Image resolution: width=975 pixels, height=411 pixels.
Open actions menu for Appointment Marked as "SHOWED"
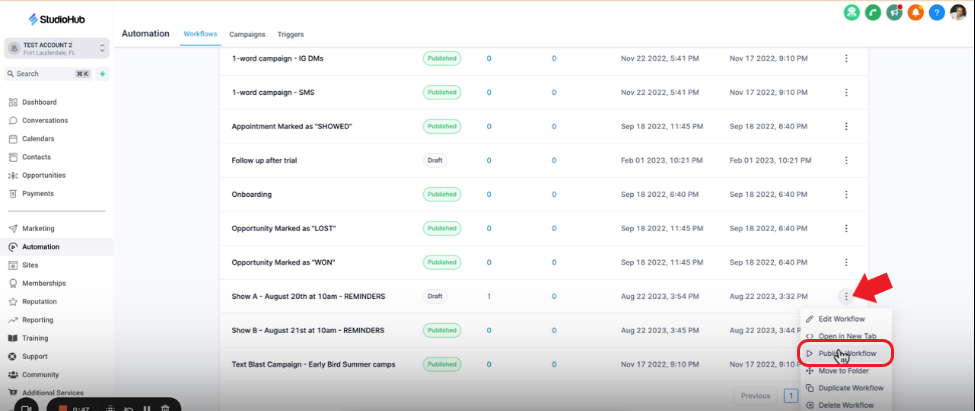(846, 126)
